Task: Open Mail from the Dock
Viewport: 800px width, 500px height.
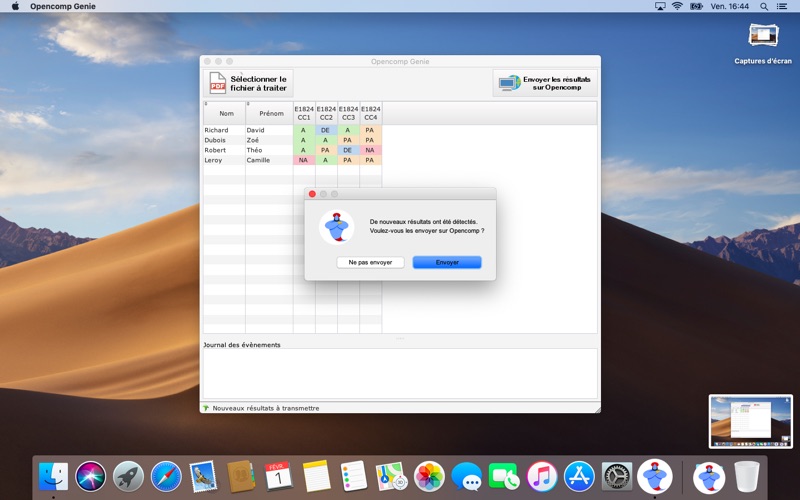Action: (x=203, y=477)
